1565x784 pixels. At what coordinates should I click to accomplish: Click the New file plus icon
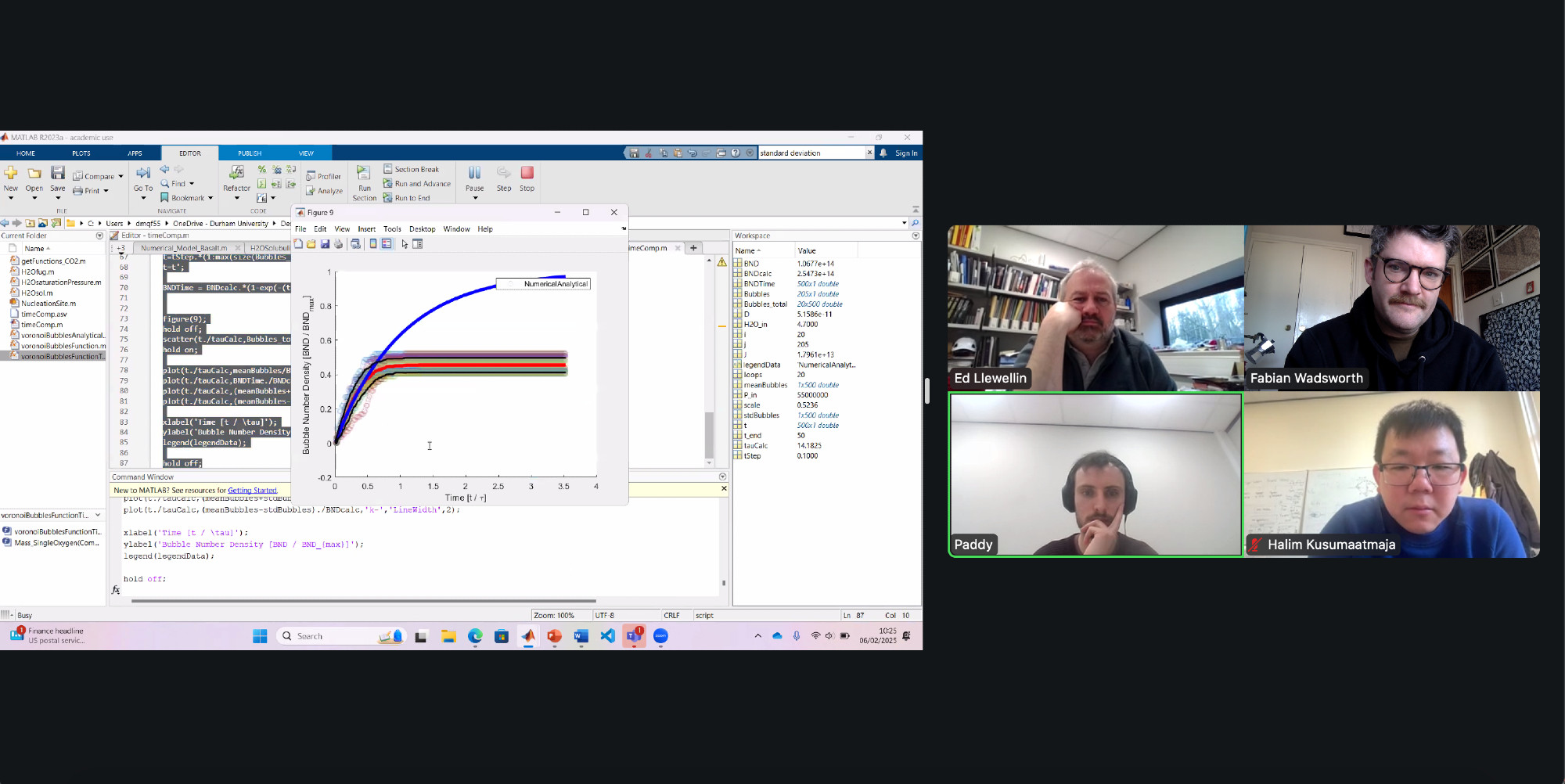tap(11, 173)
